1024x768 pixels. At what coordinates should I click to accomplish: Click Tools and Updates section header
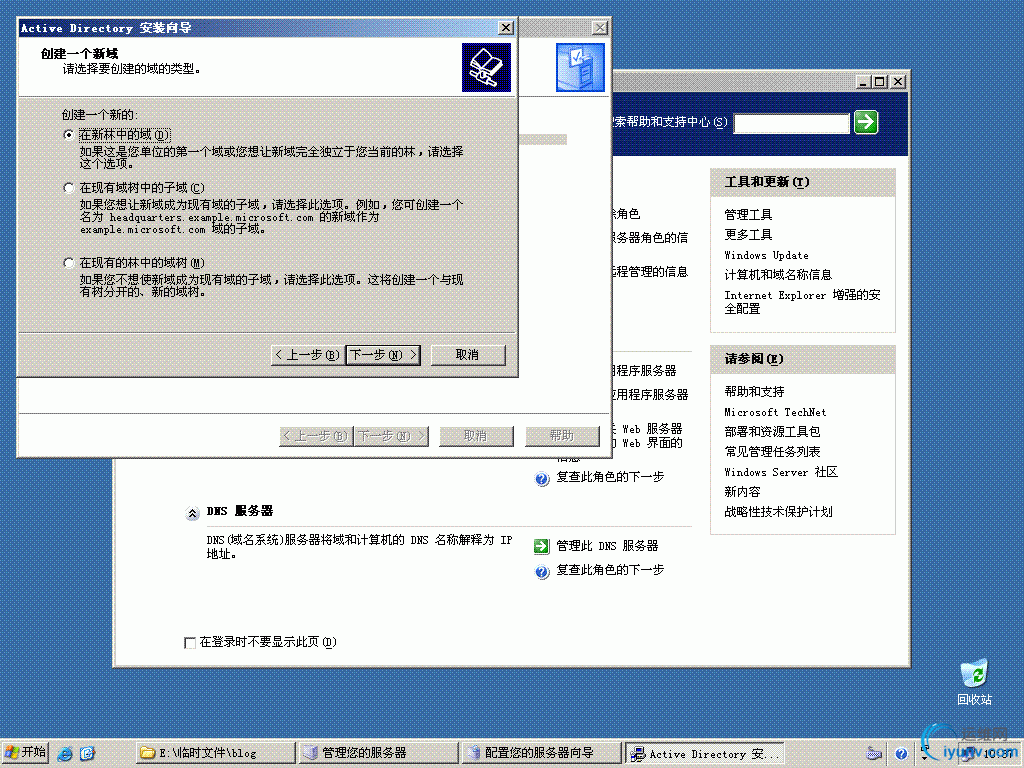coord(803,182)
